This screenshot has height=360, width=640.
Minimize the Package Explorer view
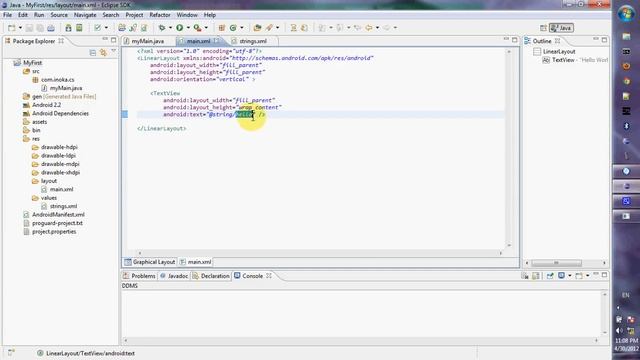pos(105,40)
